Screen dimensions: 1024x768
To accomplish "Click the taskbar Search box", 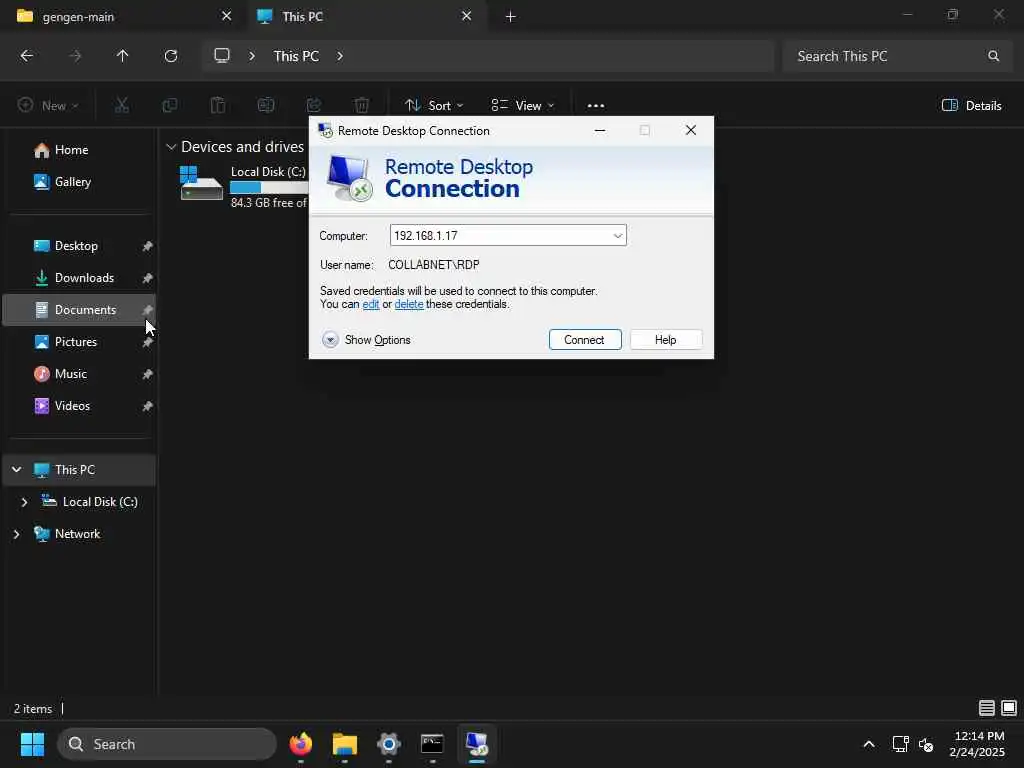I will [x=167, y=744].
